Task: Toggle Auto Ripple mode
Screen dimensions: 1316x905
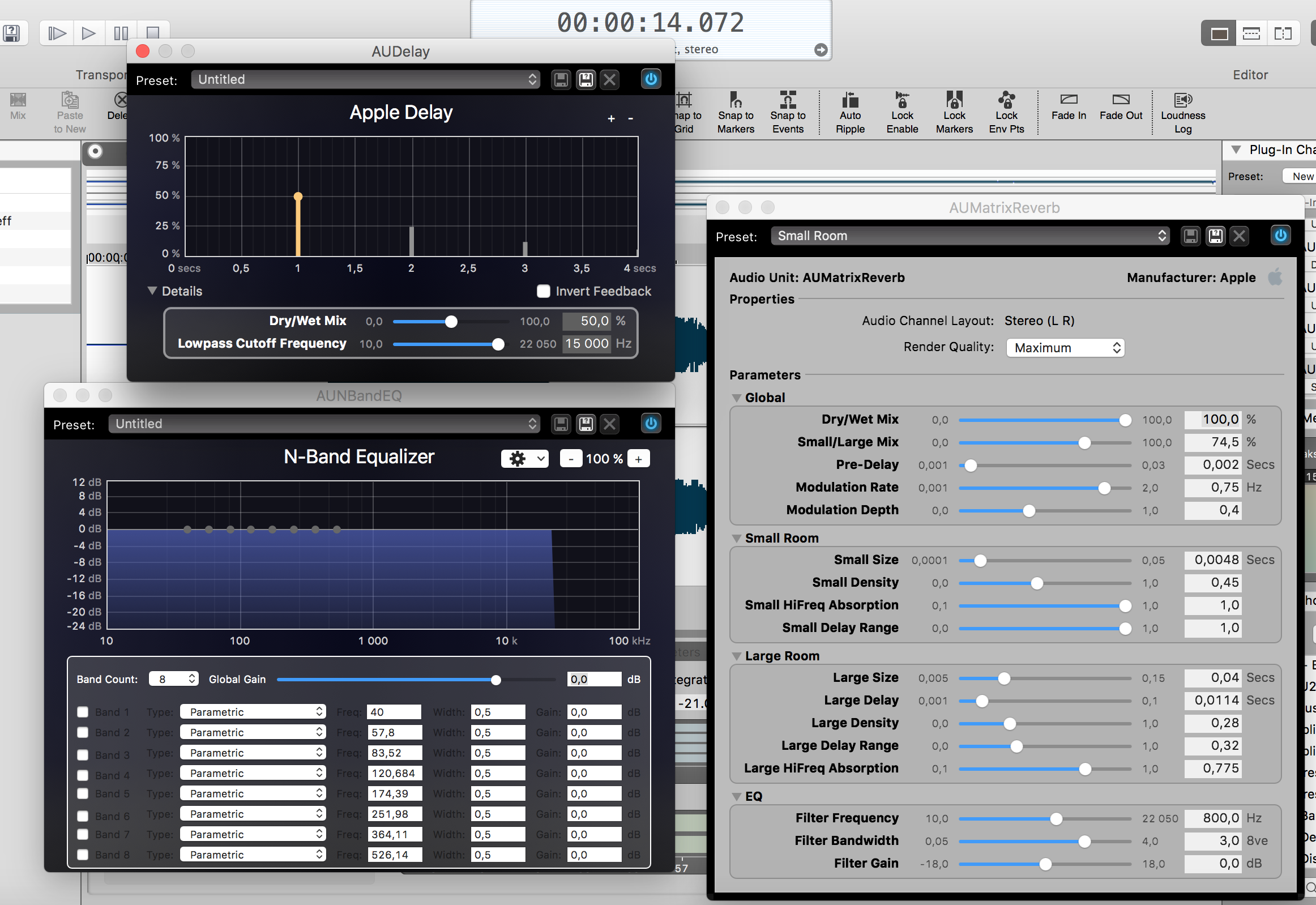Action: click(850, 112)
